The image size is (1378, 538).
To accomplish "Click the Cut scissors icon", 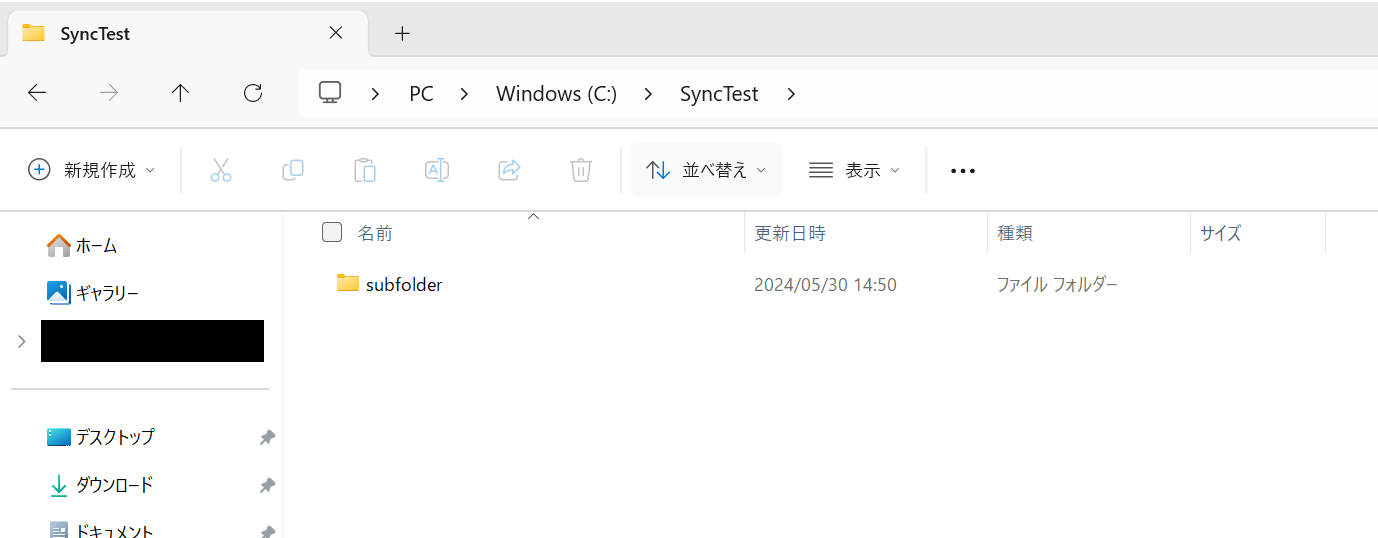I will point(221,170).
